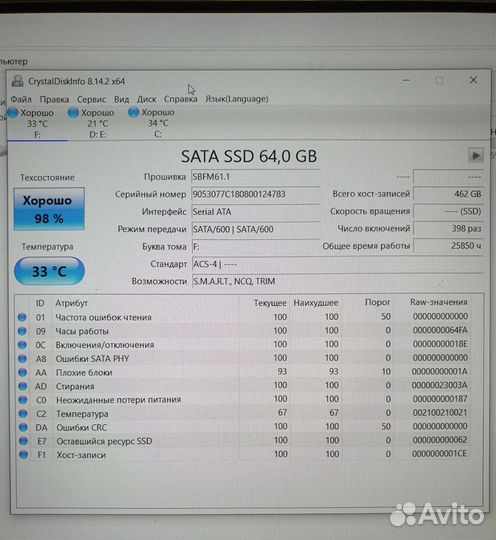Image resolution: width=496 pixels, height=540 pixels.
Task: Click raw value 002100210021 for Температура
Action: pyautogui.click(x=440, y=412)
